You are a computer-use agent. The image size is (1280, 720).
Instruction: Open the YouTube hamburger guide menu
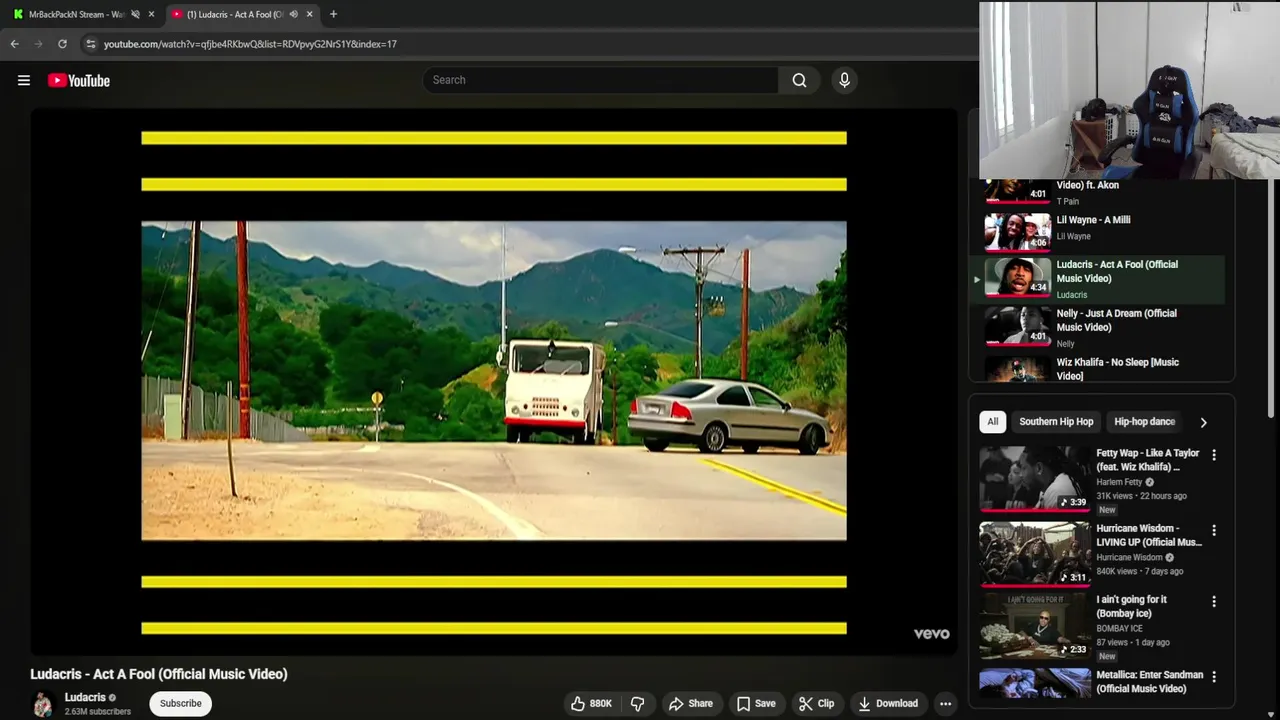(x=24, y=81)
